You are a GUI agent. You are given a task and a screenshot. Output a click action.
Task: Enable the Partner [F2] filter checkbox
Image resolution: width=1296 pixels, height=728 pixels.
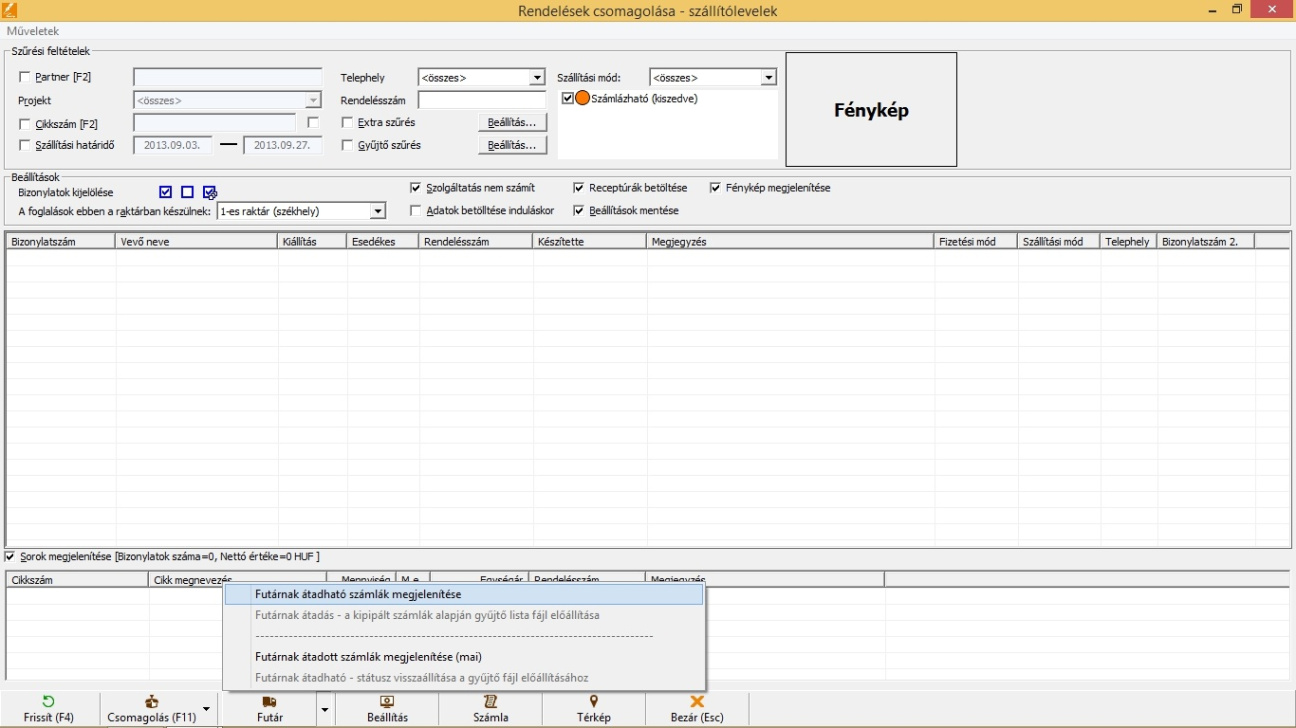[26, 77]
